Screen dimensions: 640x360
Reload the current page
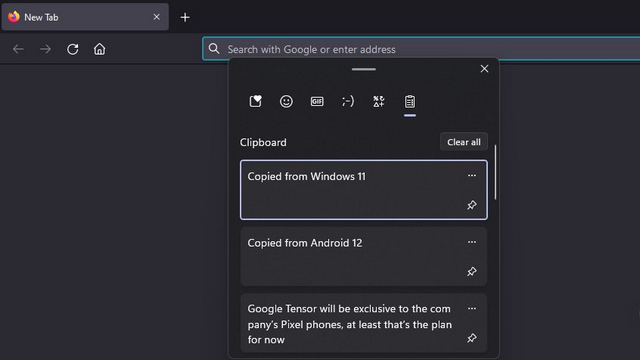click(x=73, y=49)
